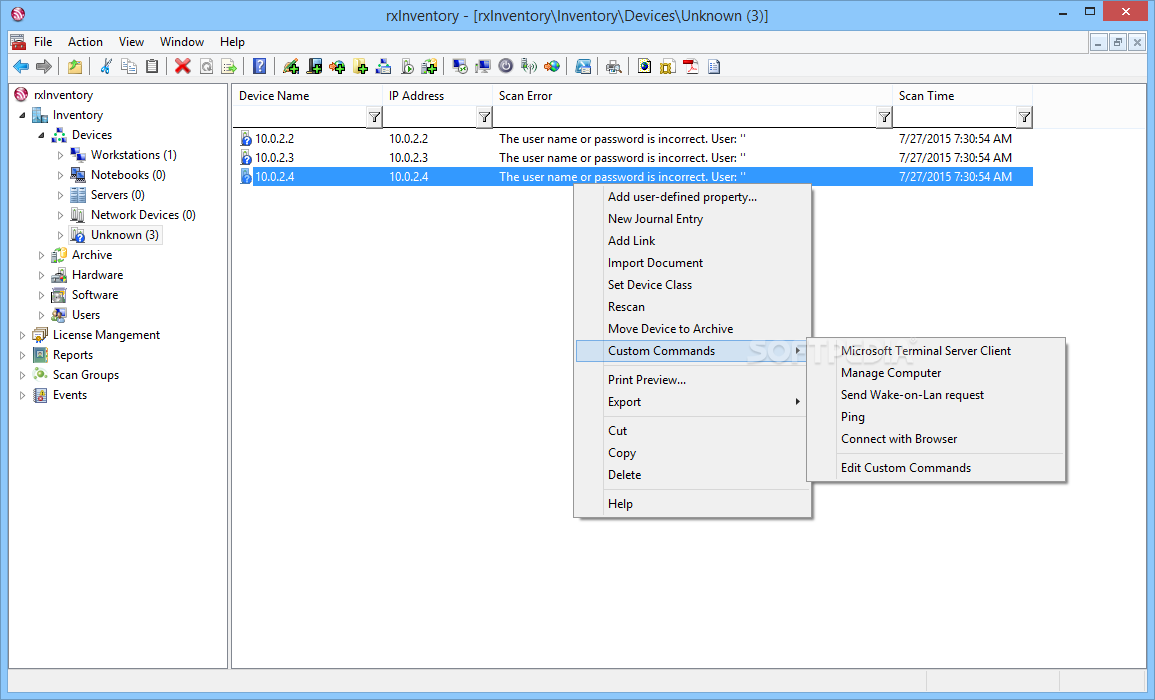Viewport: 1155px width, 700px height.
Task: Click the export text document icon
Action: click(714, 67)
